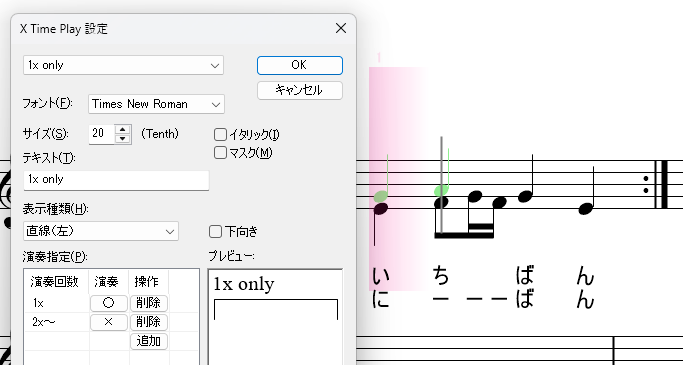The height and width of the screenshot is (365, 683).
Task: Confirm settings with OK button
Action: [x=300, y=65]
